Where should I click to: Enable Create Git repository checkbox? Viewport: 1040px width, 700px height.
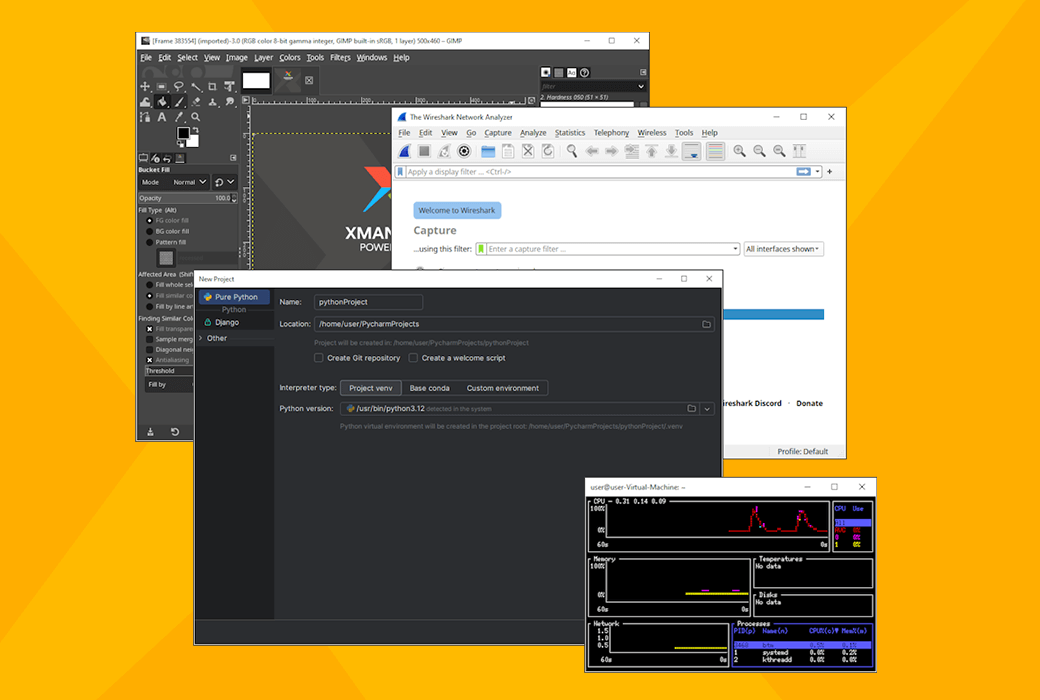point(319,358)
